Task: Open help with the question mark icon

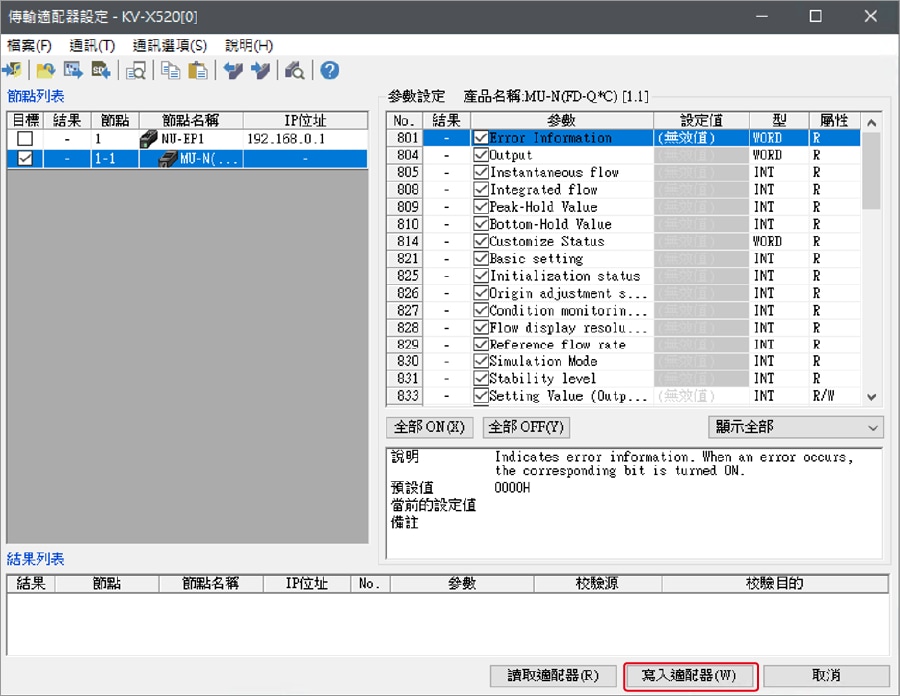Action: tap(329, 70)
